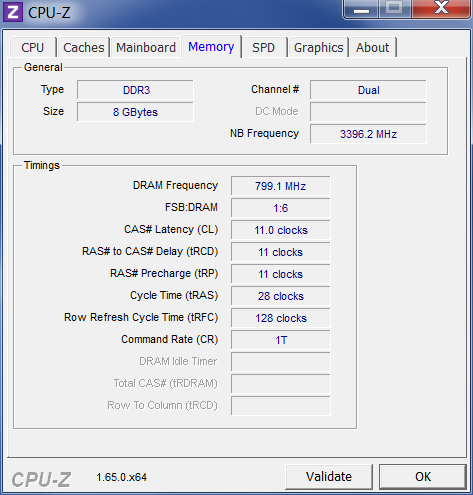Click the Memory tab
Image resolution: width=473 pixels, height=495 pixels.
point(211,47)
